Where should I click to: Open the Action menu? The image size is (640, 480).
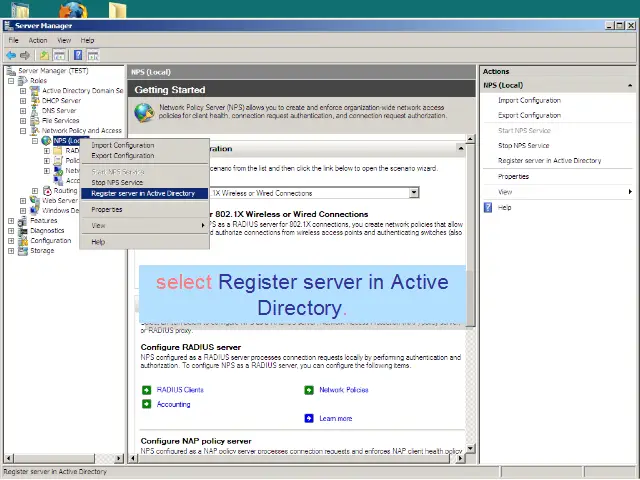(38, 40)
